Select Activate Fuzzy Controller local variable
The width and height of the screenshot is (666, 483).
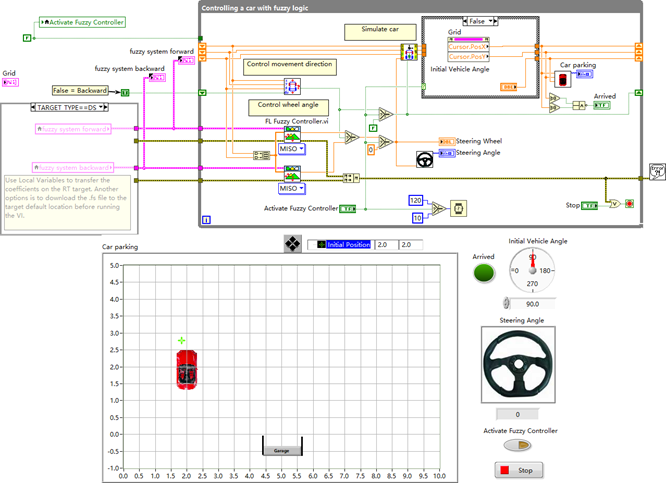82,23
